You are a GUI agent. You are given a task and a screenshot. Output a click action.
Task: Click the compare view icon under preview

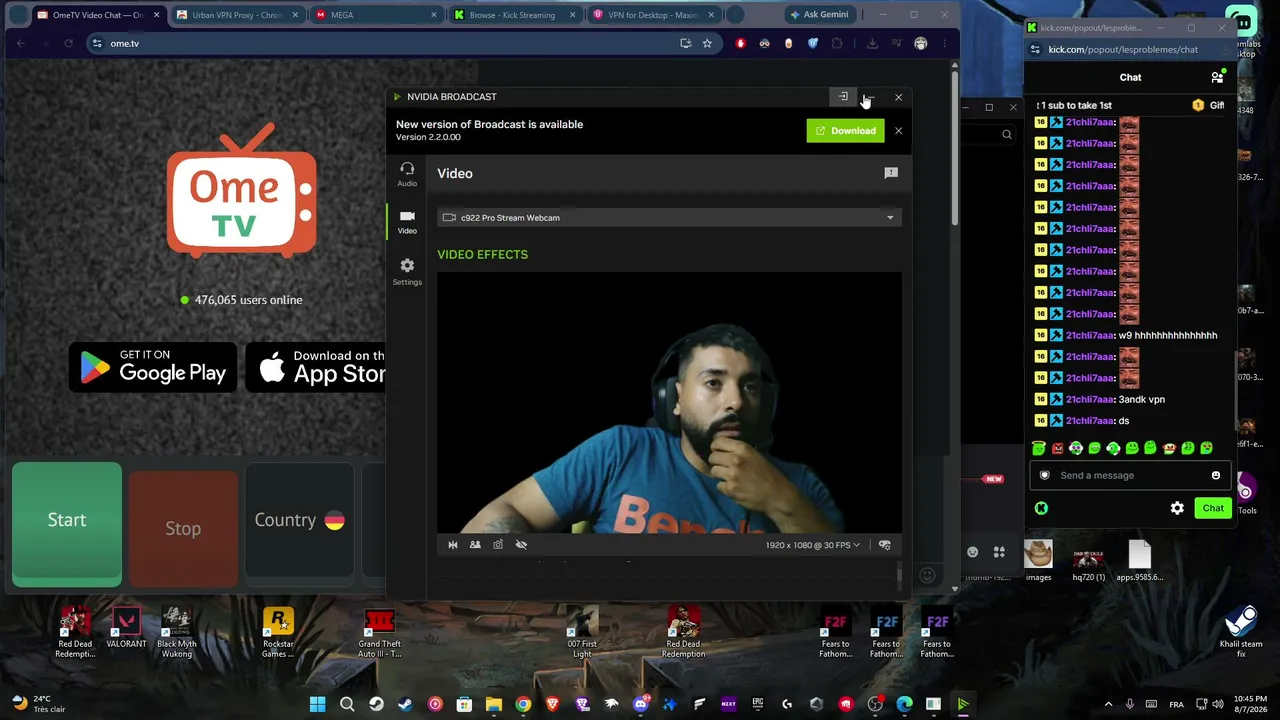click(x=475, y=545)
